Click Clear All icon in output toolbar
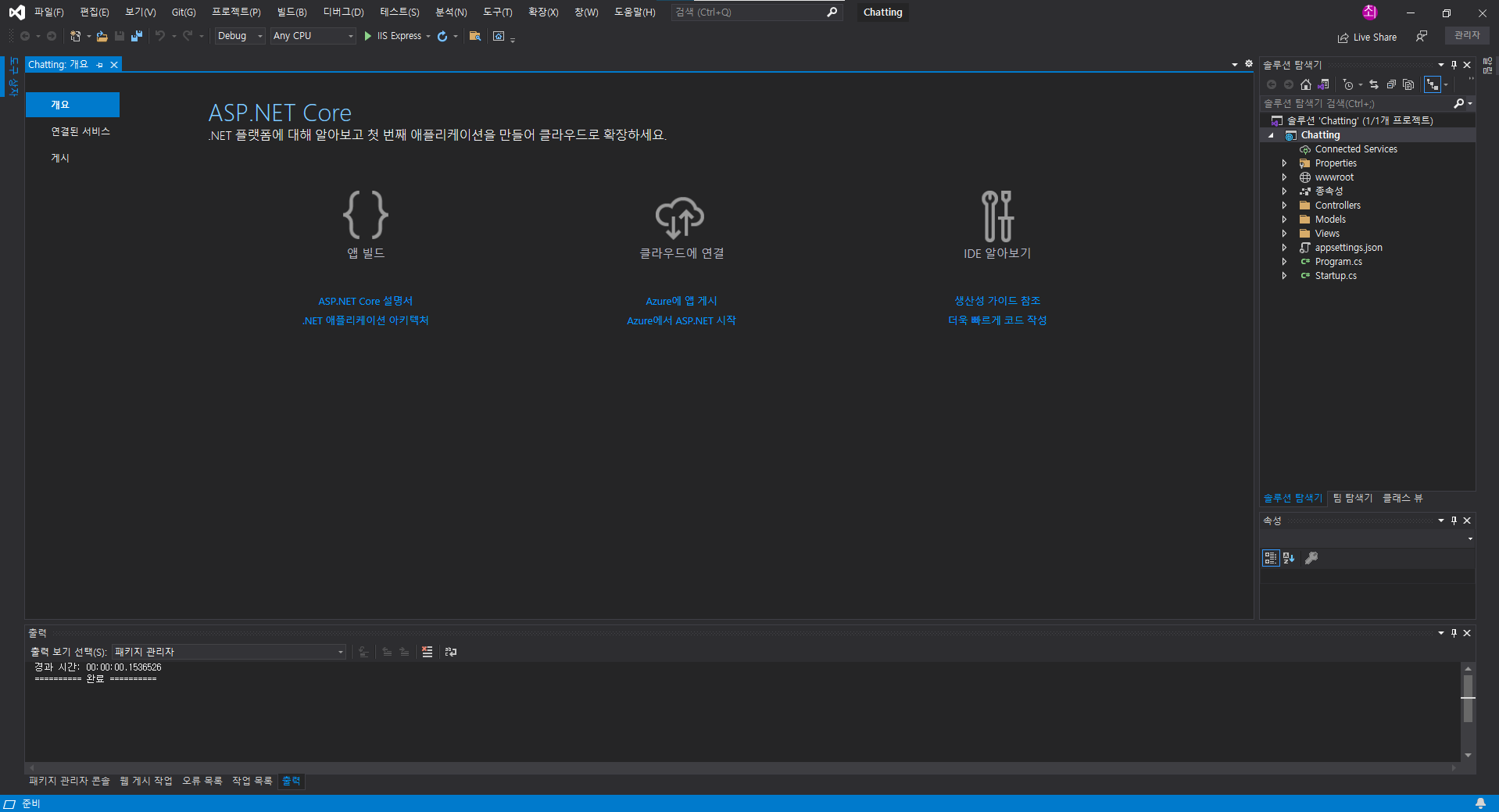Screen dimensions: 1499x812 click(427, 652)
